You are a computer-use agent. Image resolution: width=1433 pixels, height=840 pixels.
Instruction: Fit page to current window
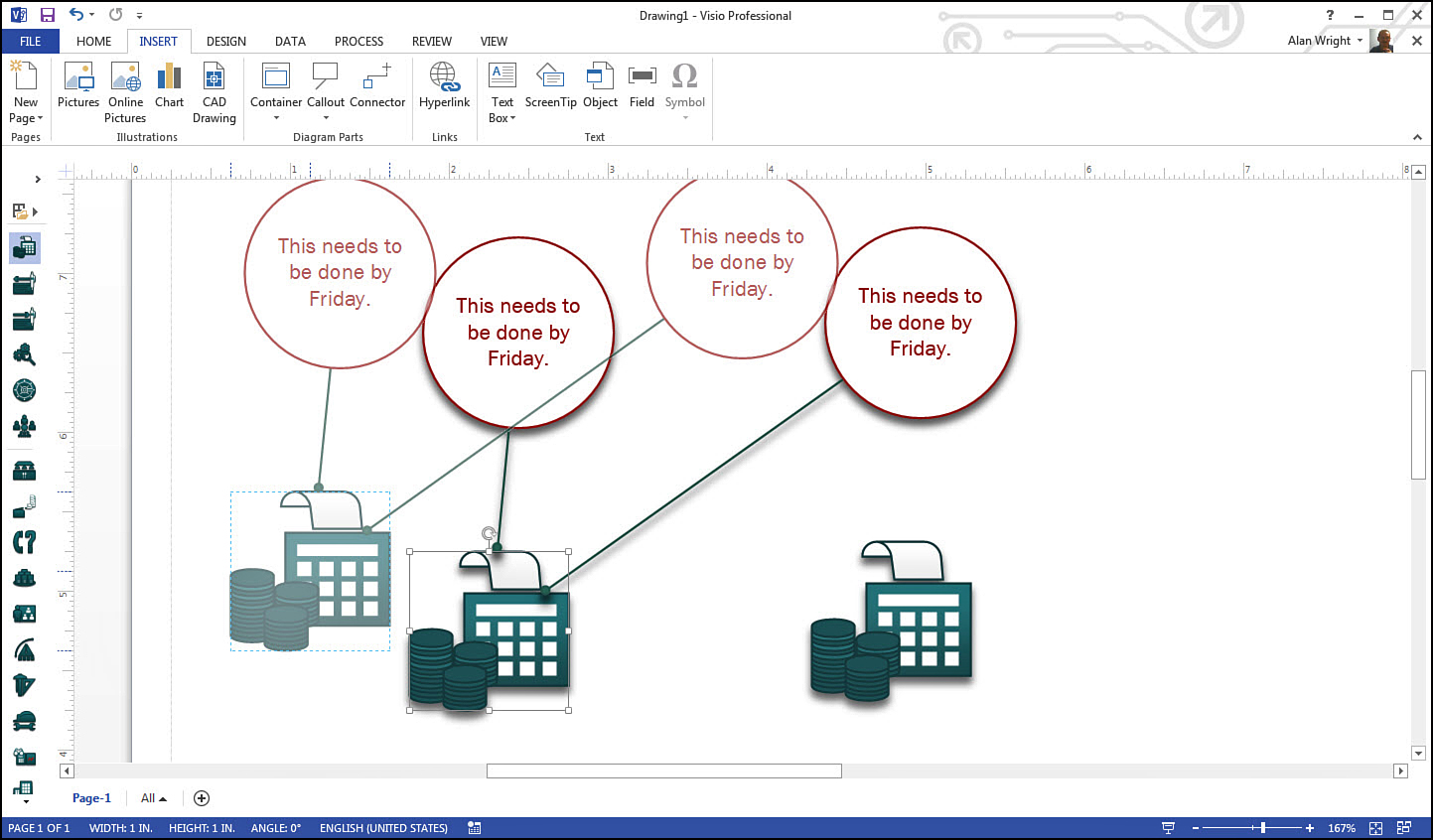click(1375, 828)
